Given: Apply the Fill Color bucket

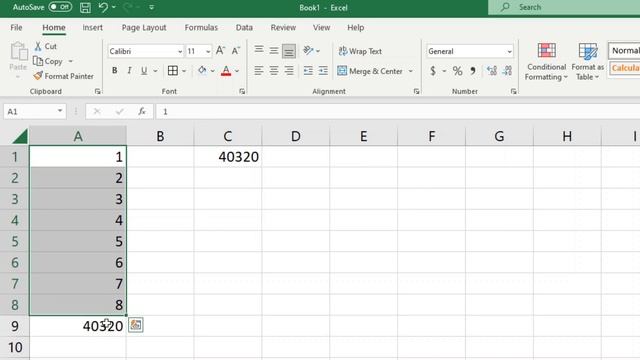Looking at the screenshot, I should click(x=202, y=70).
